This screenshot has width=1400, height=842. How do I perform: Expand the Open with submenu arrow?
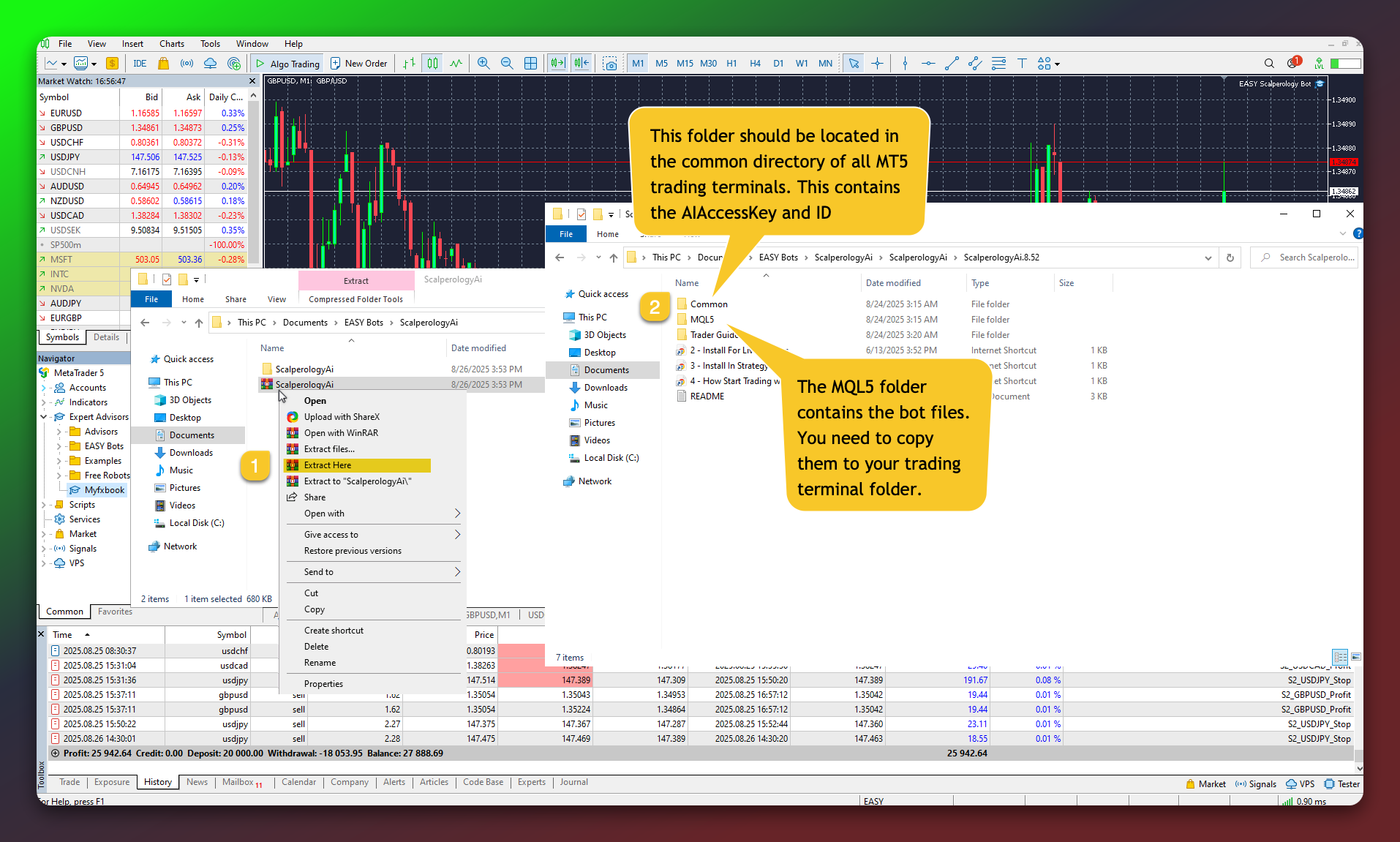tap(457, 514)
